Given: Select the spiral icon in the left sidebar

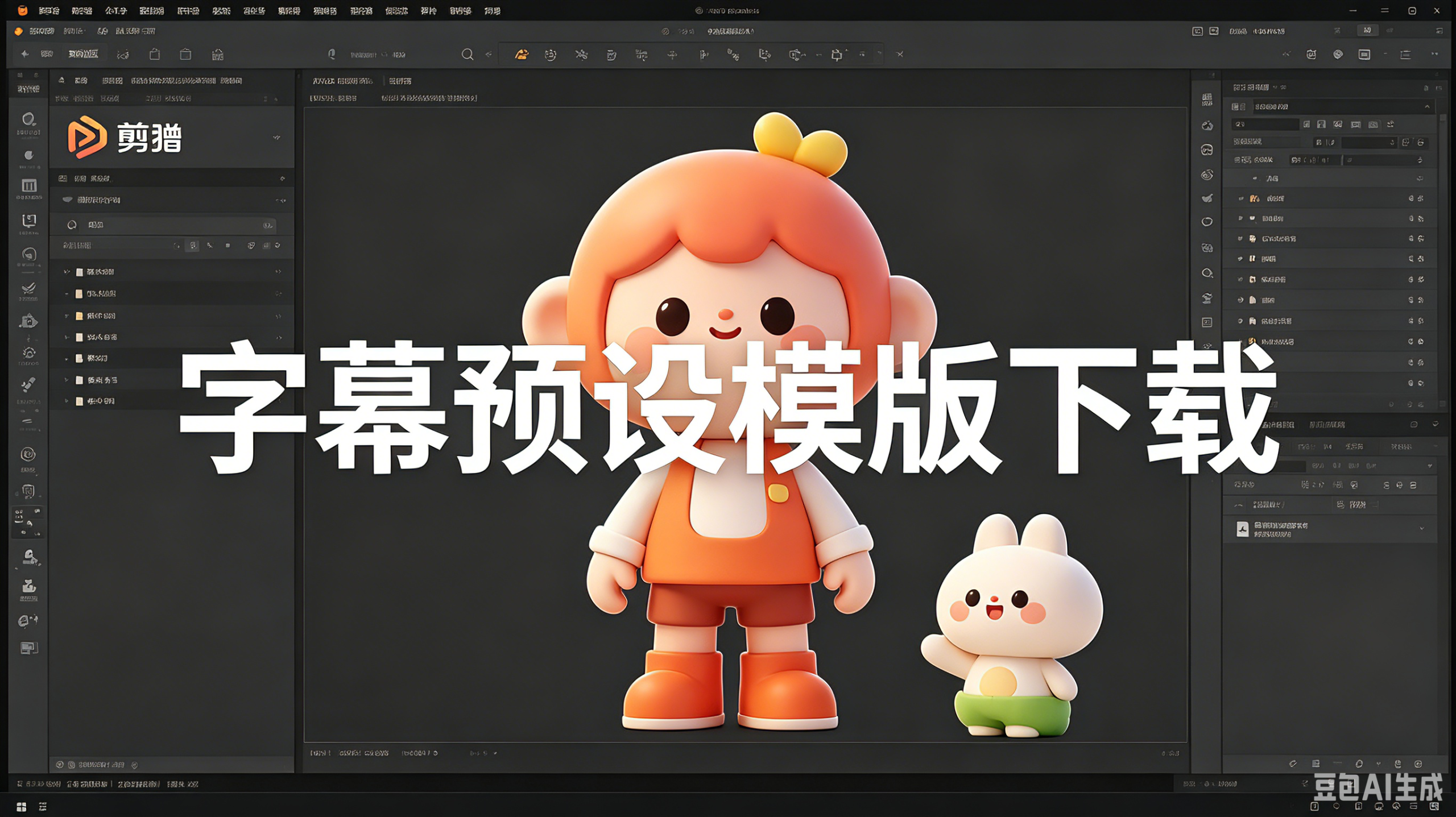Looking at the screenshot, I should click(28, 454).
